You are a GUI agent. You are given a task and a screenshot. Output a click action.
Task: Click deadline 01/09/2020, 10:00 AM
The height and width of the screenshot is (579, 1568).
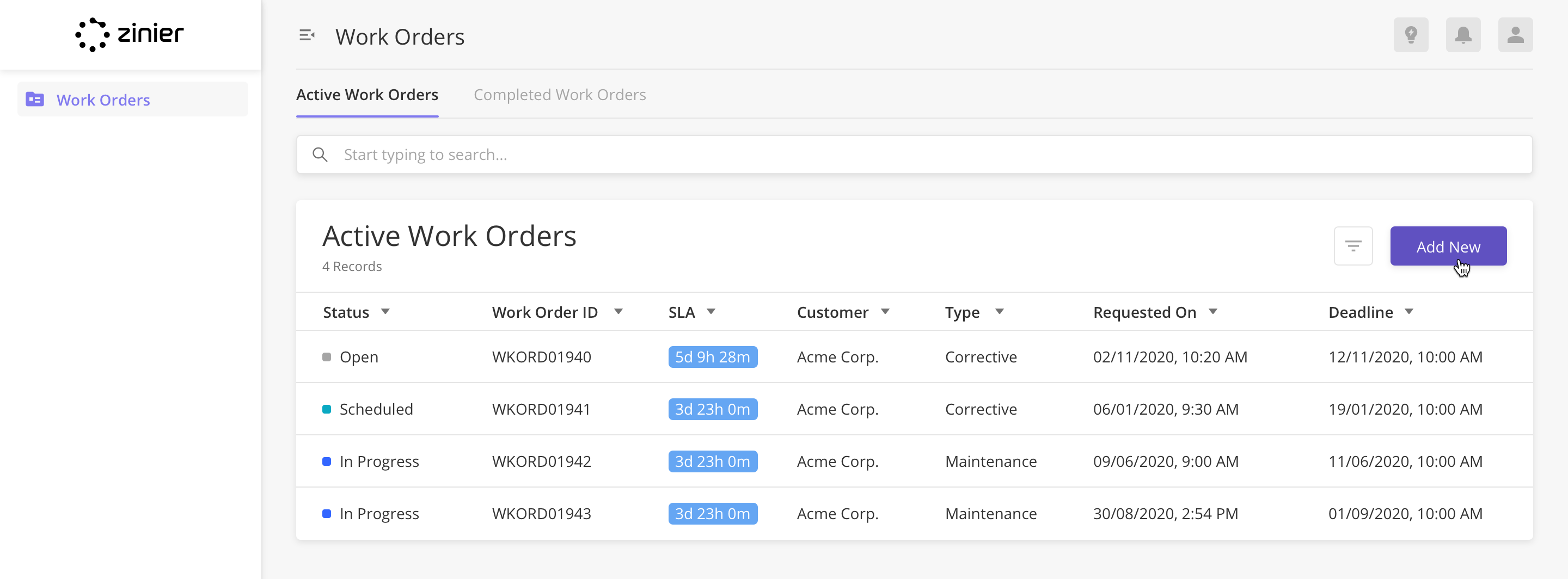pos(1405,514)
